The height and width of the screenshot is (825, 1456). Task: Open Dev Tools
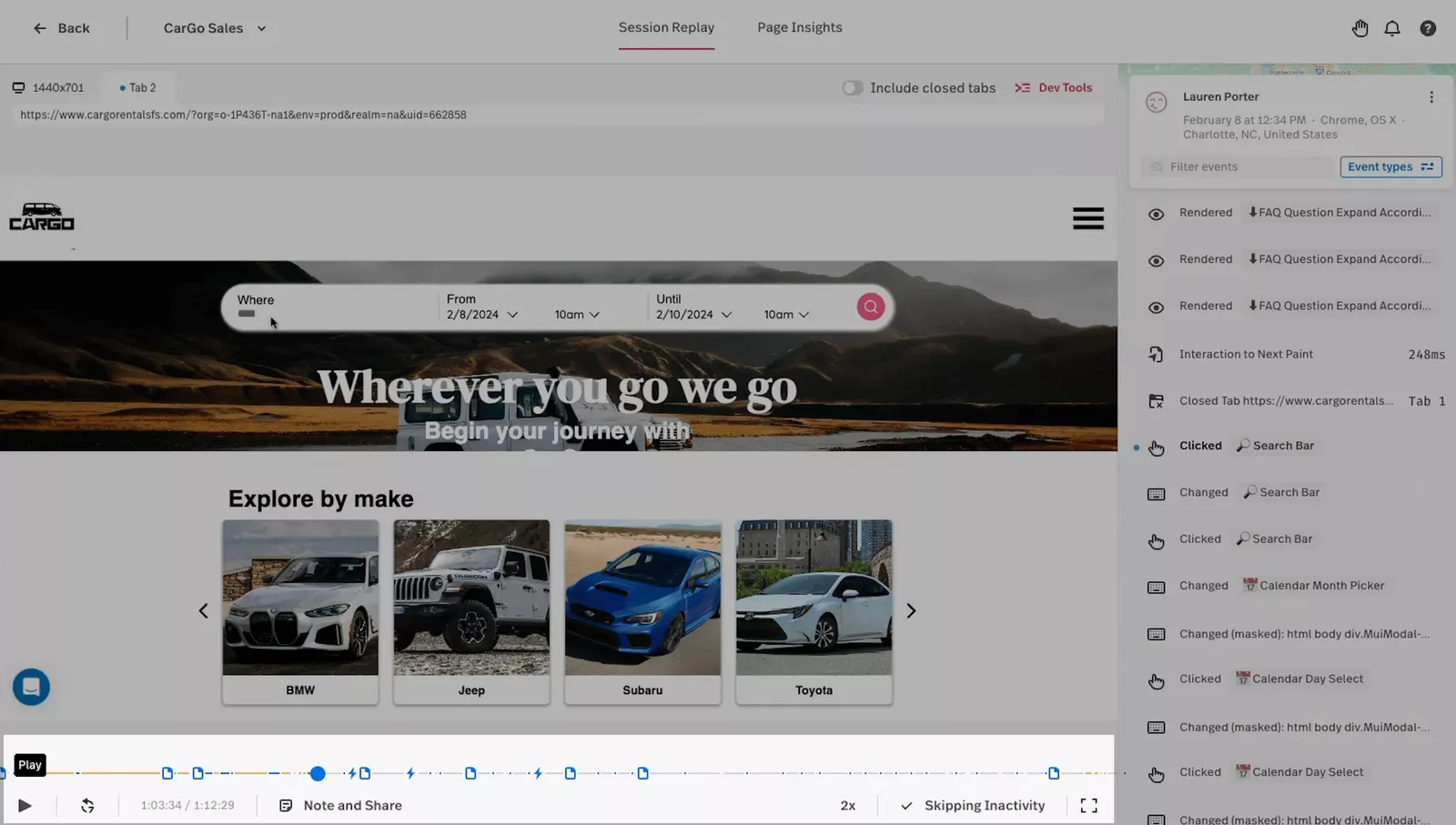click(1054, 88)
